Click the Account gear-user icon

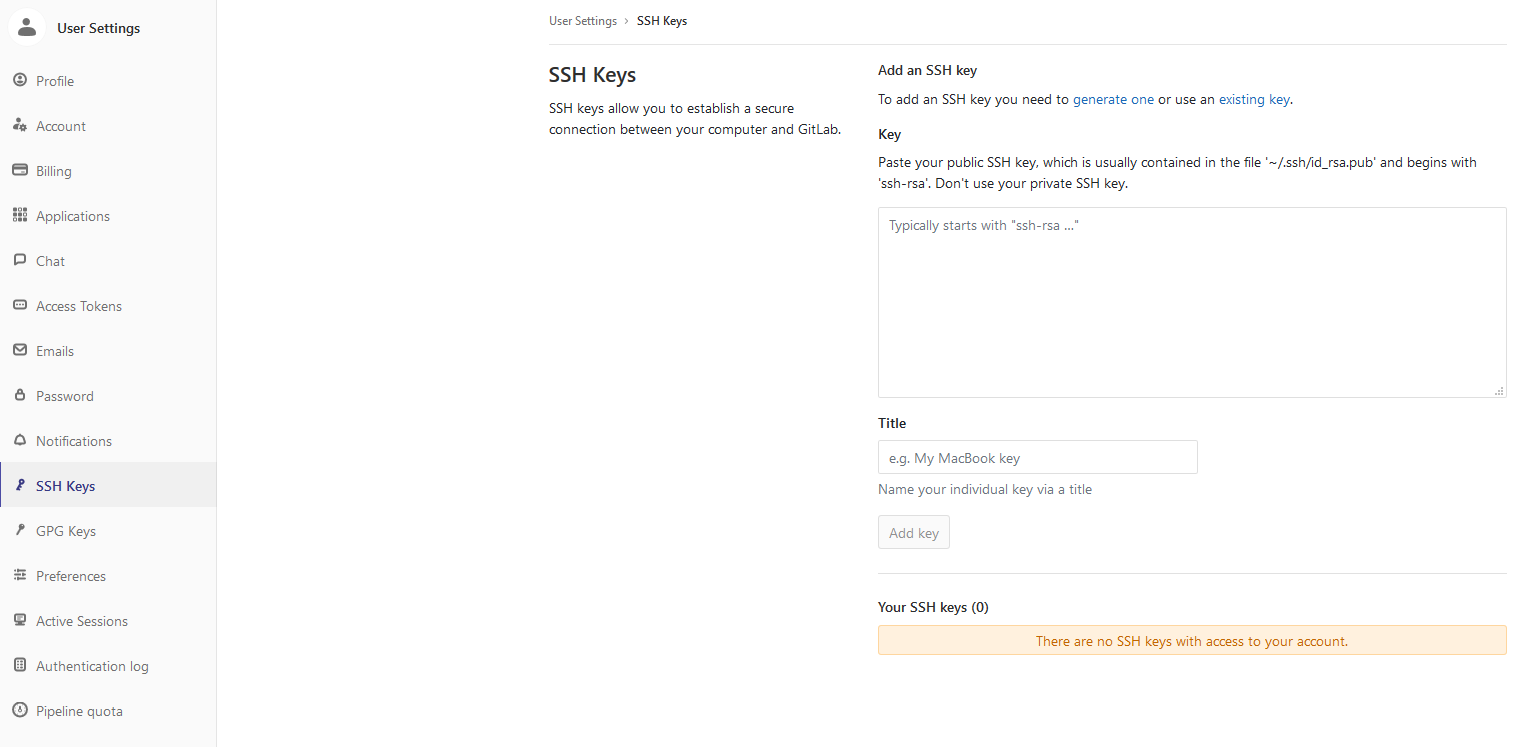20,126
